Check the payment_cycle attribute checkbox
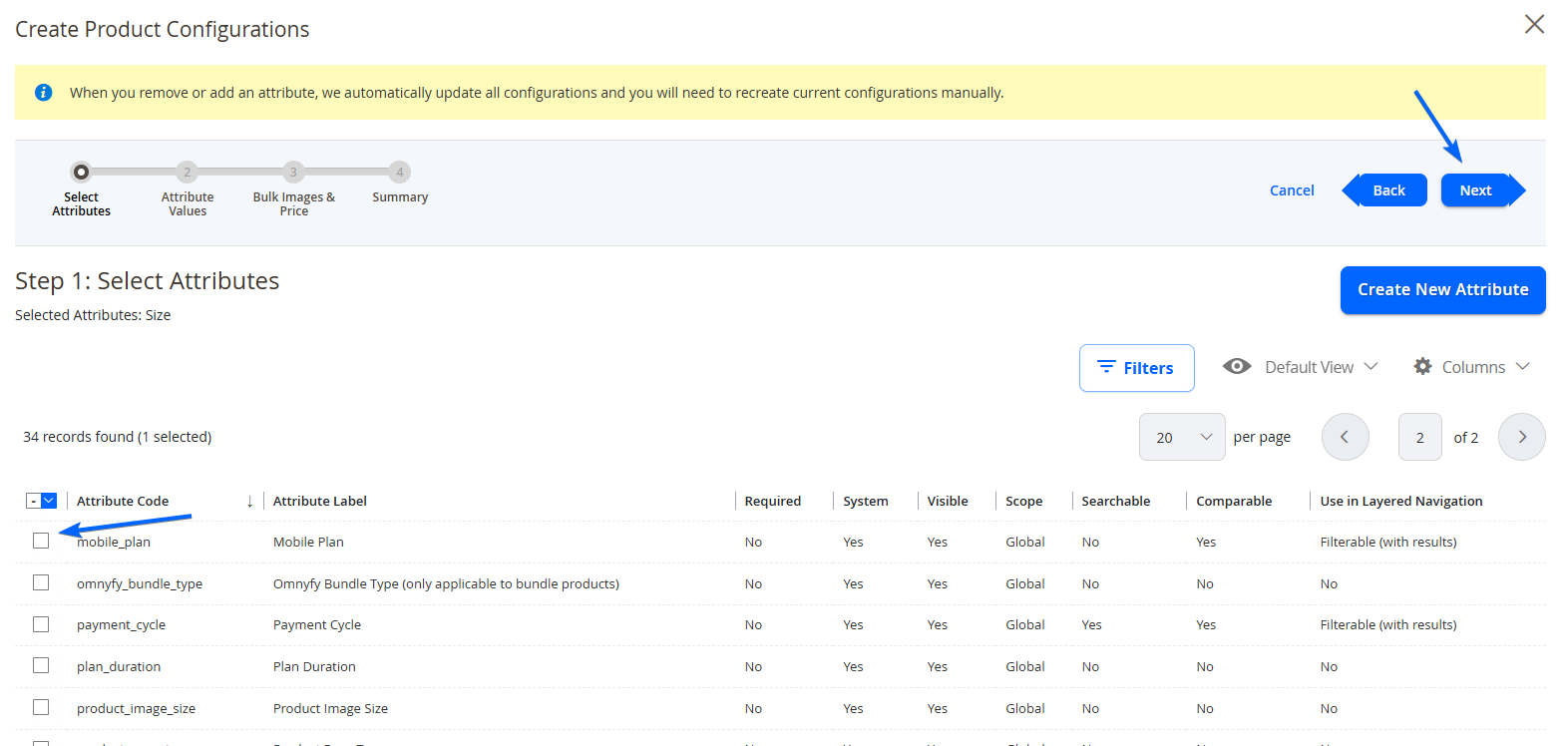The width and height of the screenshot is (1568, 746). [41, 624]
